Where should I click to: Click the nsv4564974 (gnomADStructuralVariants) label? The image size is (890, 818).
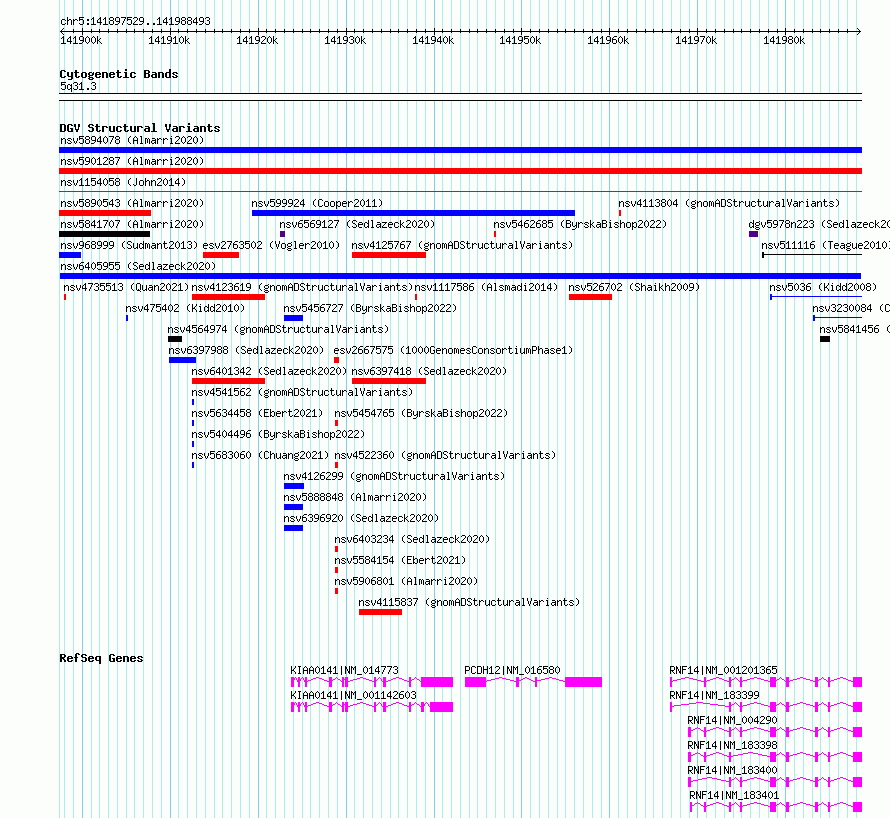coord(278,329)
